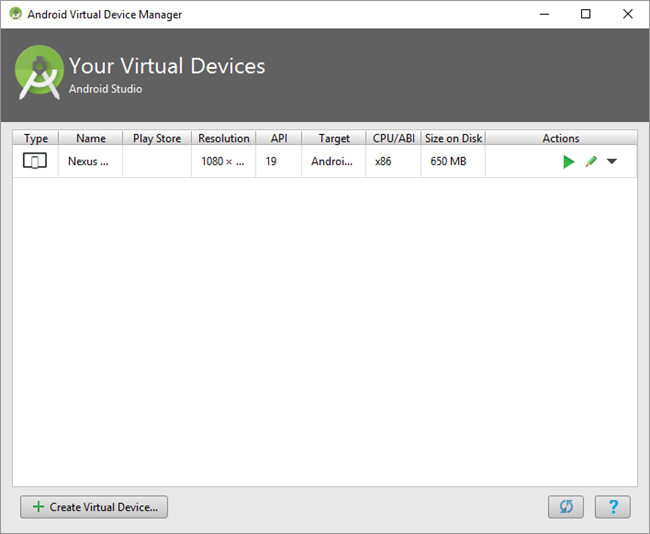The width and height of the screenshot is (650, 534).
Task: Select the API value '19' cell
Action: point(279,161)
